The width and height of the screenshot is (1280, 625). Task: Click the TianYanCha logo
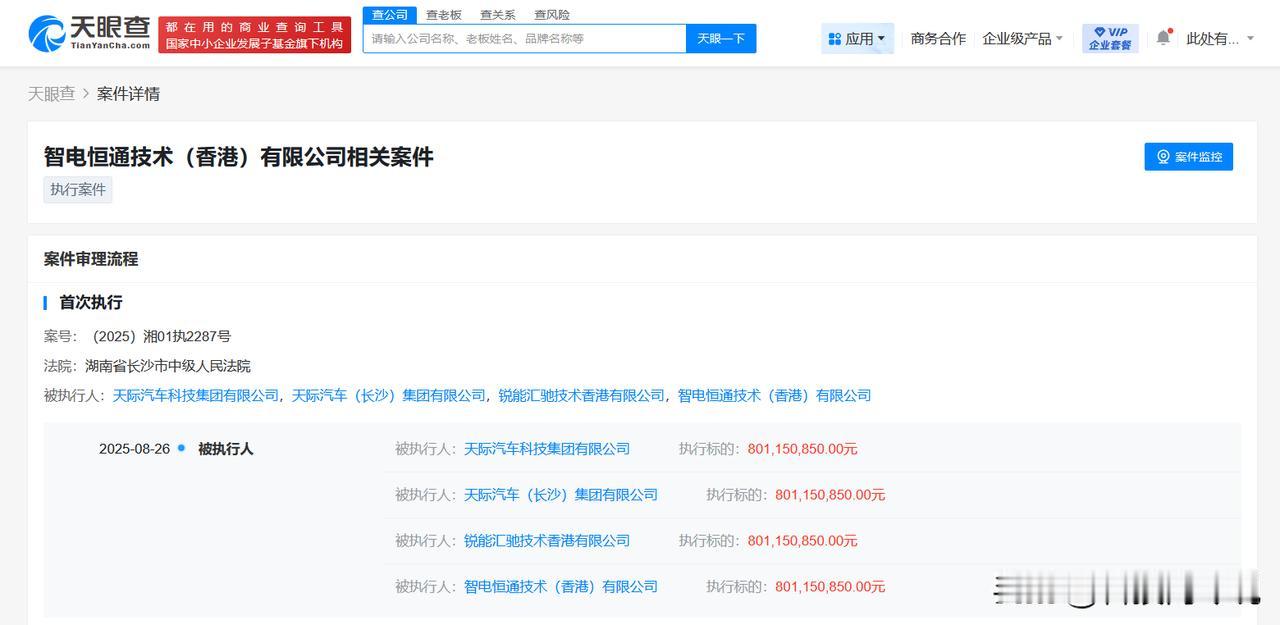click(89, 34)
